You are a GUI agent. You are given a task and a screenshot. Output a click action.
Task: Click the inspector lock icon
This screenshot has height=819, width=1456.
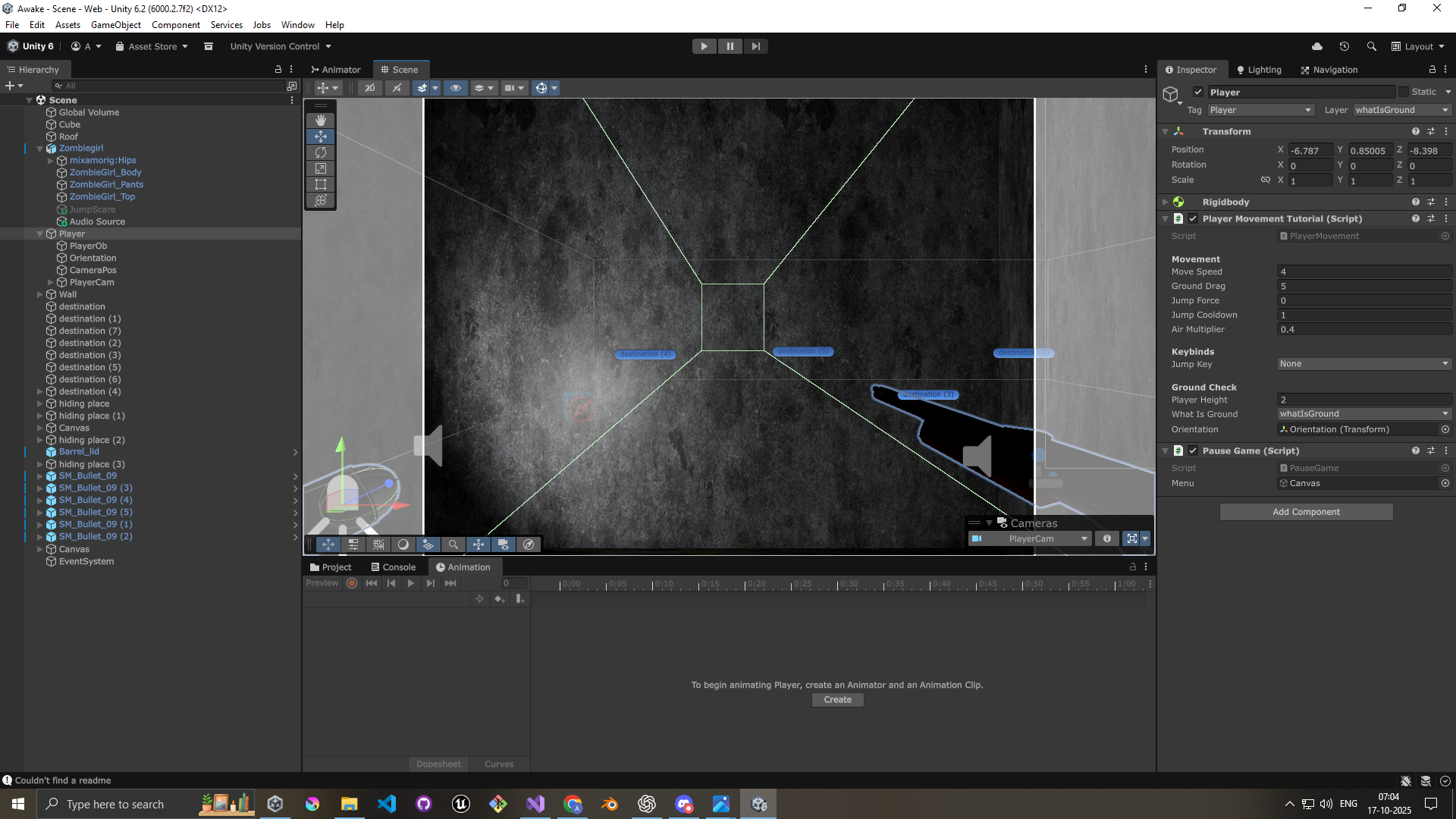click(1432, 69)
